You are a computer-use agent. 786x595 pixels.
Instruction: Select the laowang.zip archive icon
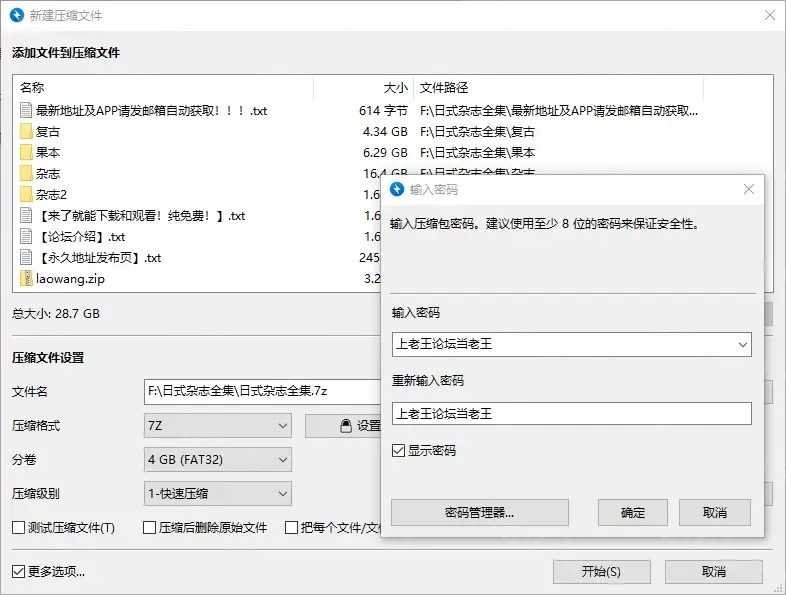click(x=26, y=279)
